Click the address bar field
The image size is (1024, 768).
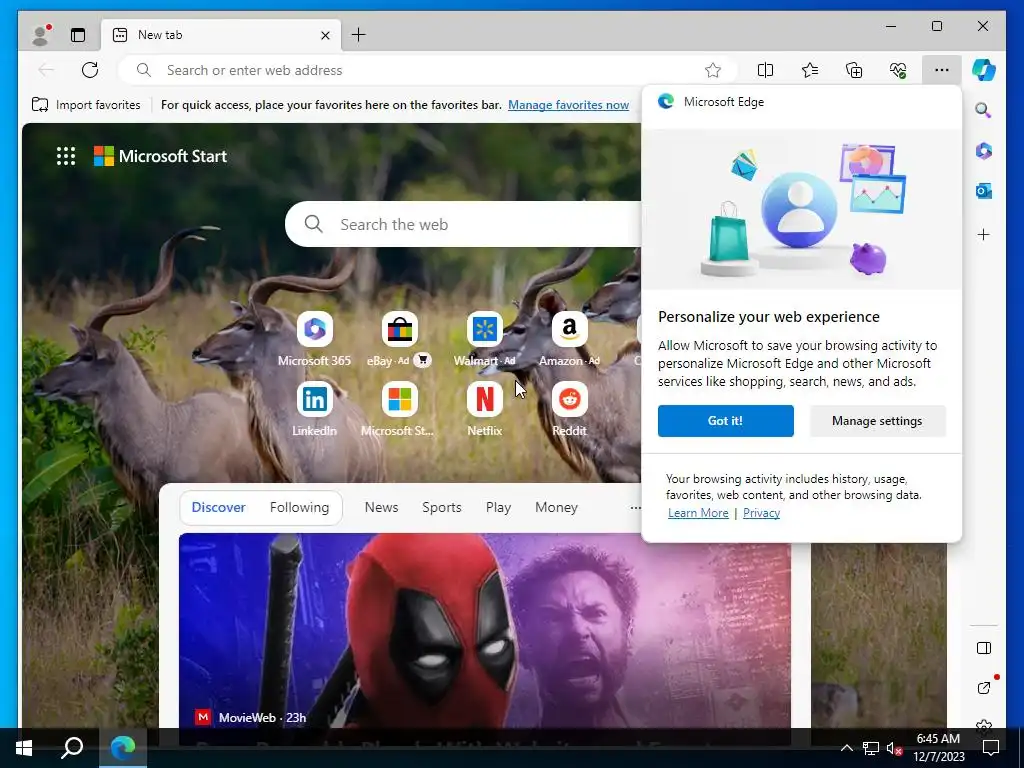[428, 70]
